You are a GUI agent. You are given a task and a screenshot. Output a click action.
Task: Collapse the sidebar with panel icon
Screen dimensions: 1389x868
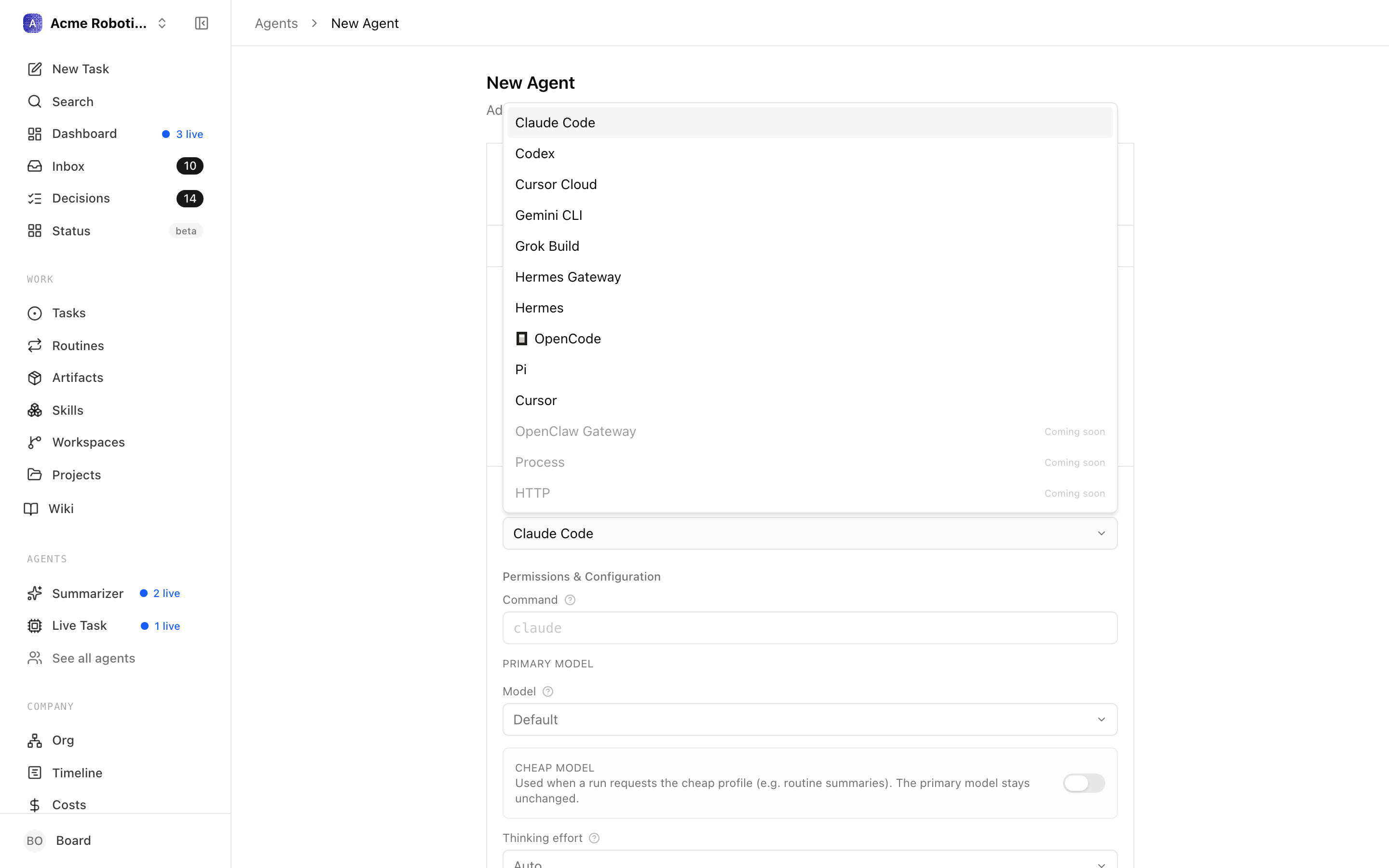[x=202, y=23]
